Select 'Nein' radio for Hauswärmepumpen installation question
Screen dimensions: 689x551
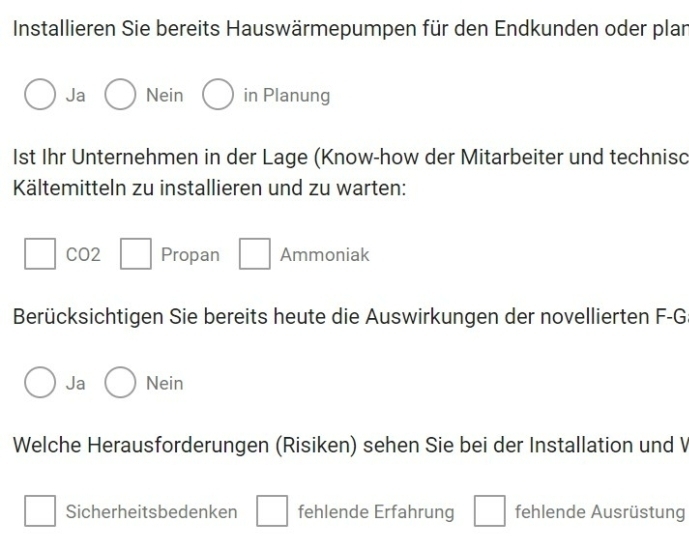tap(119, 96)
